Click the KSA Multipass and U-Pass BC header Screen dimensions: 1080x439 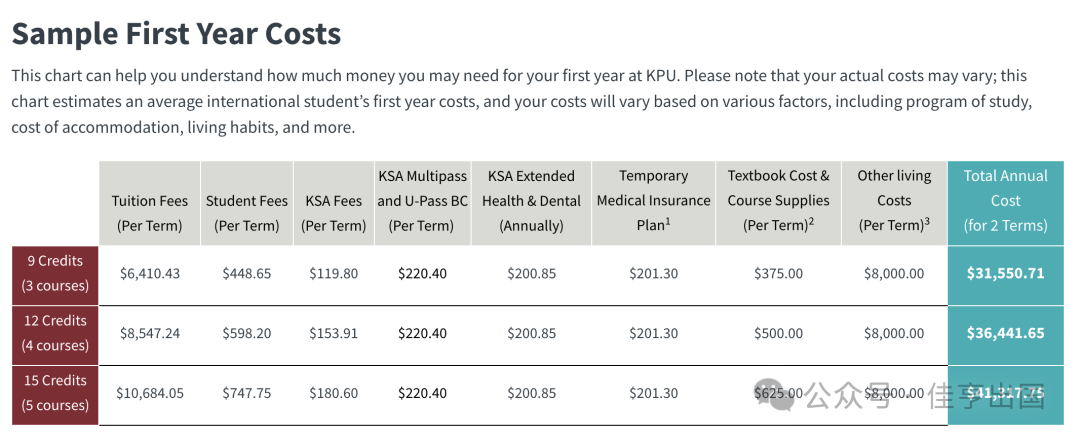[423, 203]
